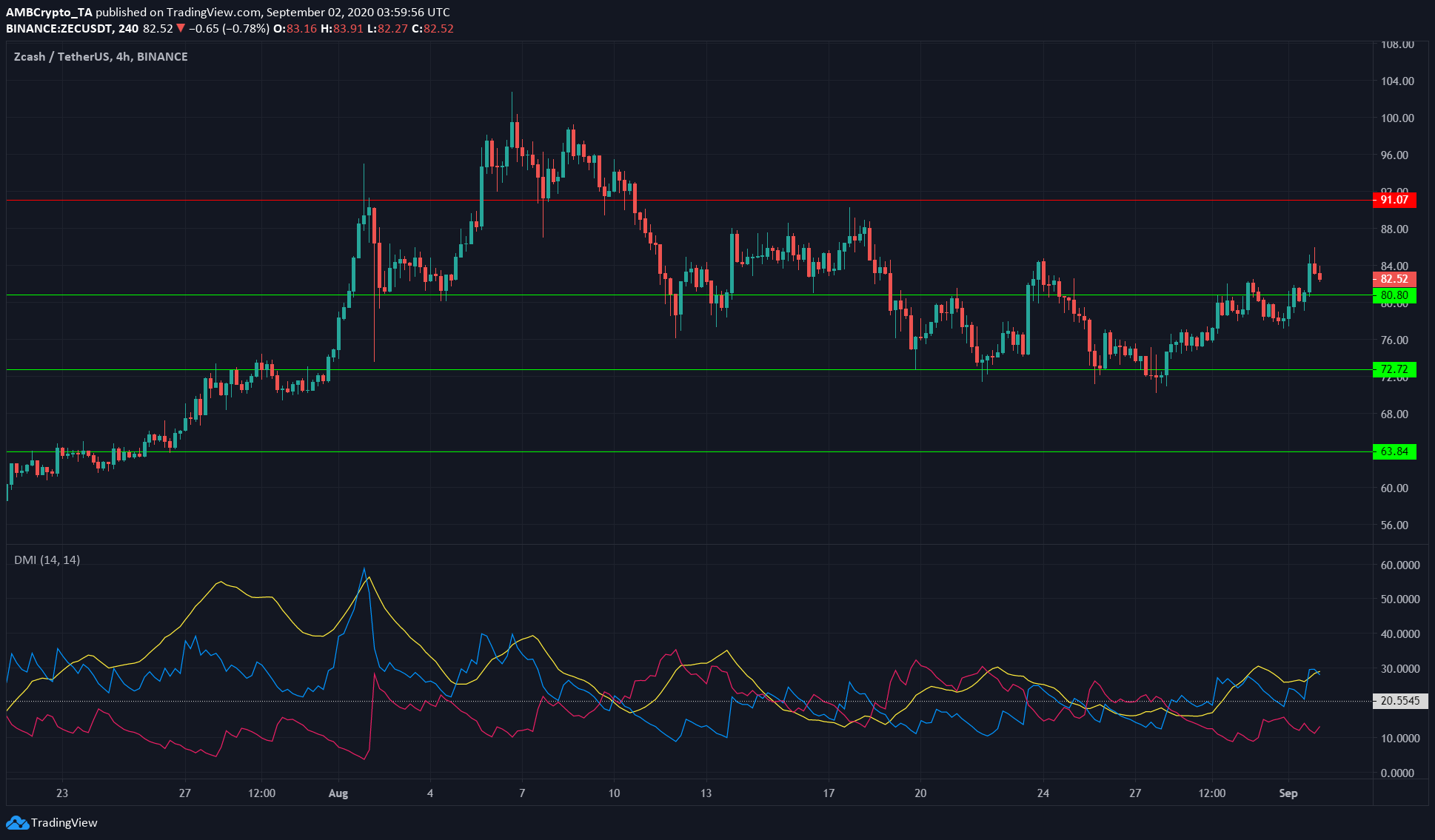This screenshot has height=840, width=1435.
Task: Select the green 72.72 price label
Action: [x=1394, y=369]
